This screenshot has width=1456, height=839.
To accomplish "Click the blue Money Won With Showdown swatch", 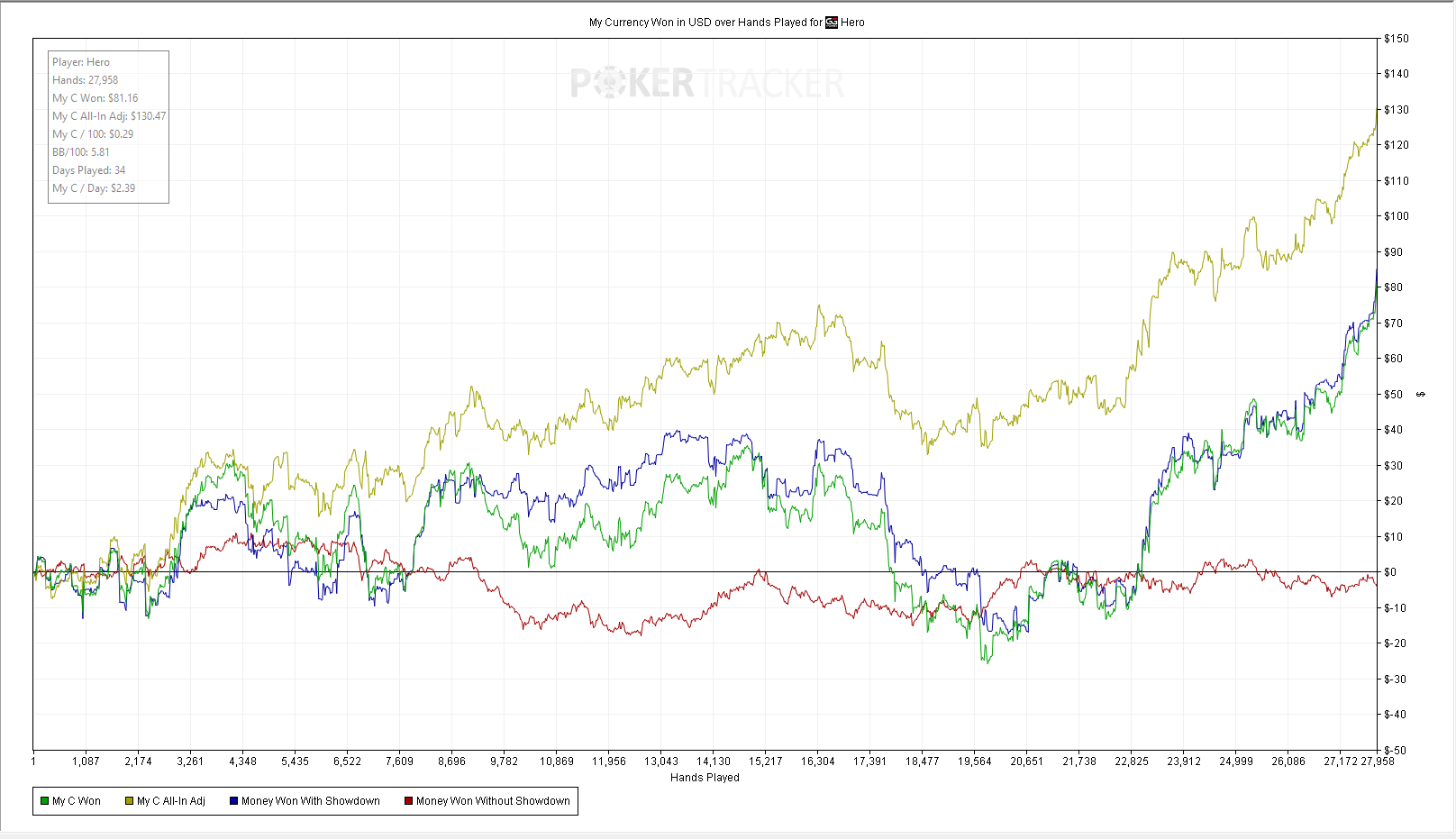I will pos(233,801).
